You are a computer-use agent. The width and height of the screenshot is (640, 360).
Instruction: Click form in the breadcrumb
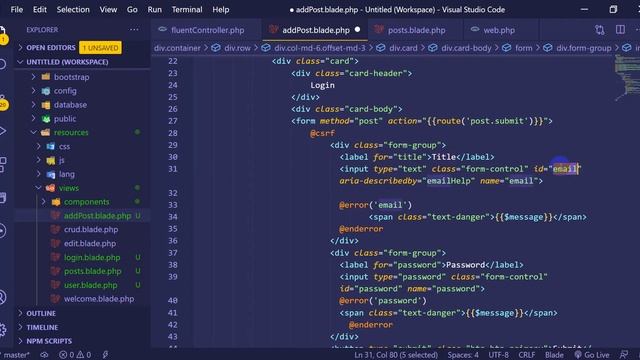[x=523, y=48]
